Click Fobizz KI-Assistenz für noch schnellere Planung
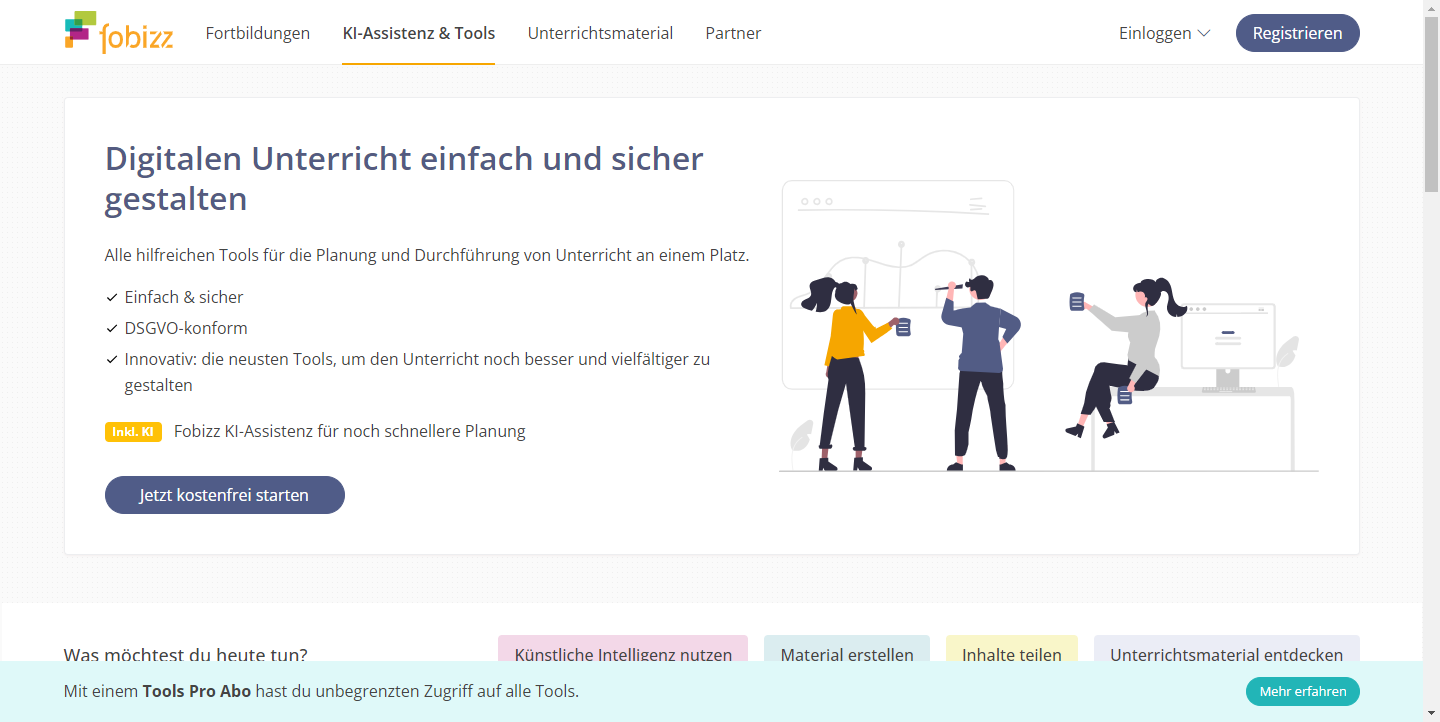The width and height of the screenshot is (1440, 722). [350, 432]
